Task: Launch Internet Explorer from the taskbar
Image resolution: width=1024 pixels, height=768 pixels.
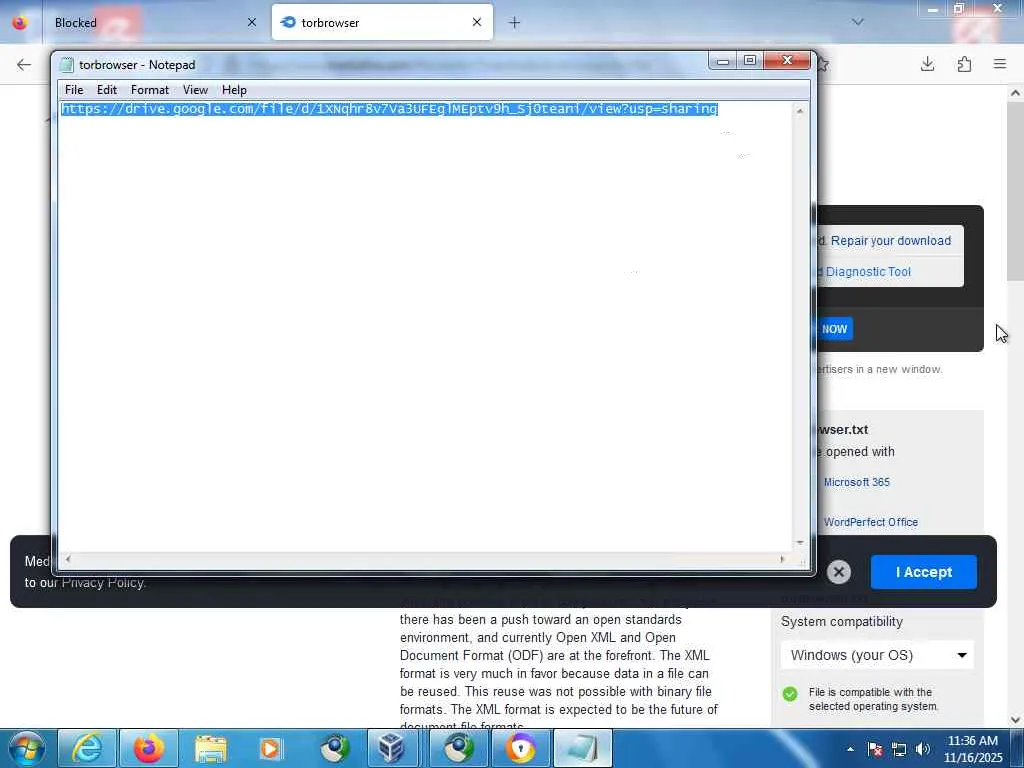Action: (86, 748)
